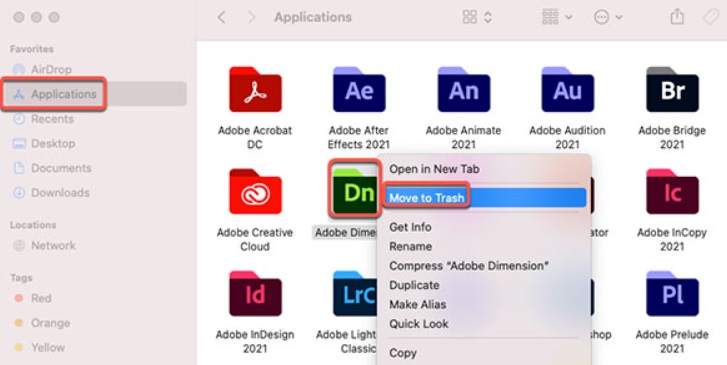This screenshot has height=365, width=727.
Task: Click the Applications window title
Action: (313, 18)
